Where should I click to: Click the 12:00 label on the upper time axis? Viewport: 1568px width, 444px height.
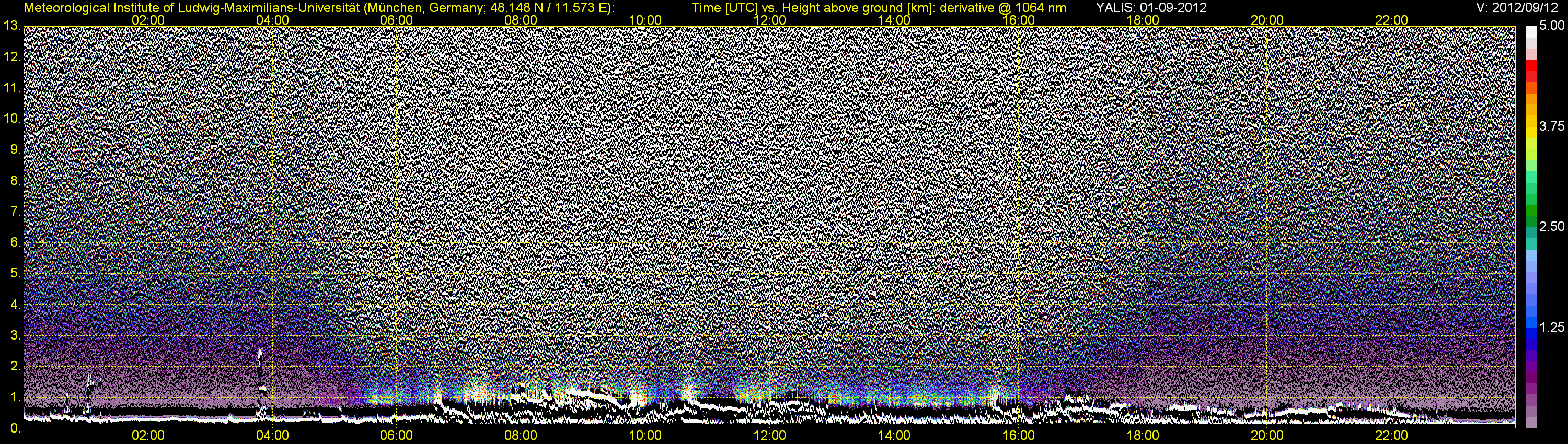pos(769,20)
